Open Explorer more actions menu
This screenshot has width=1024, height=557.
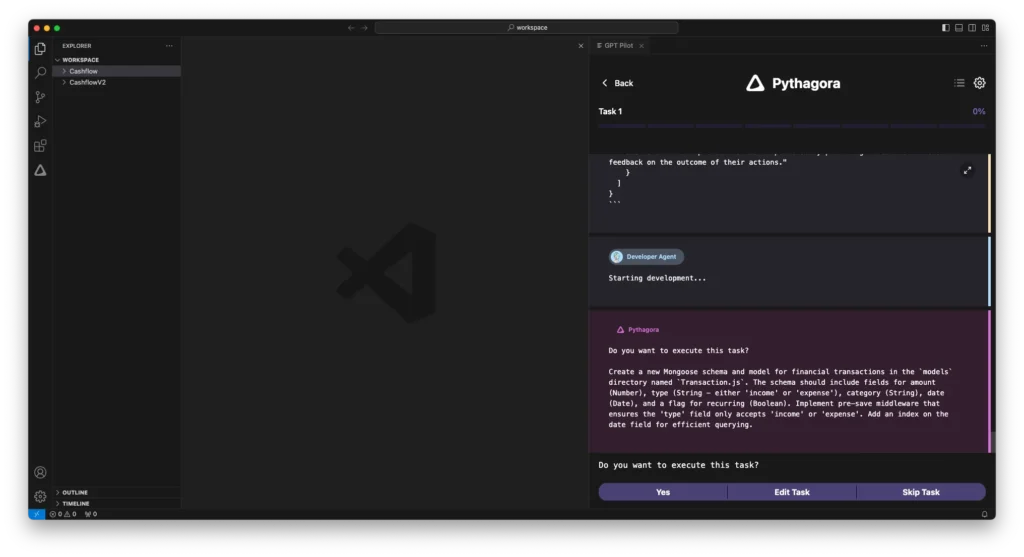(x=169, y=46)
